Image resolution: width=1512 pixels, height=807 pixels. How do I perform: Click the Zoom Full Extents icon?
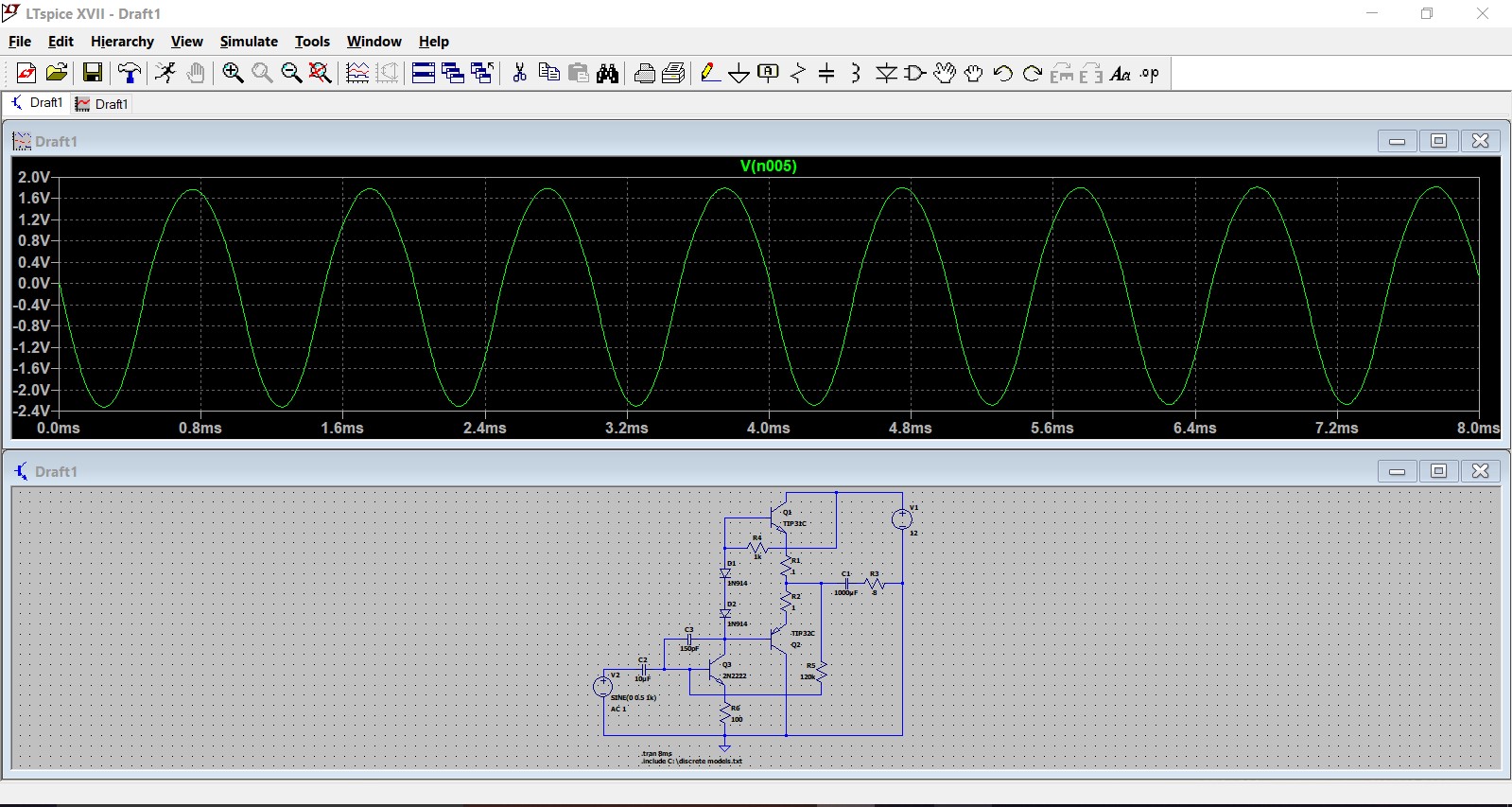[x=321, y=73]
